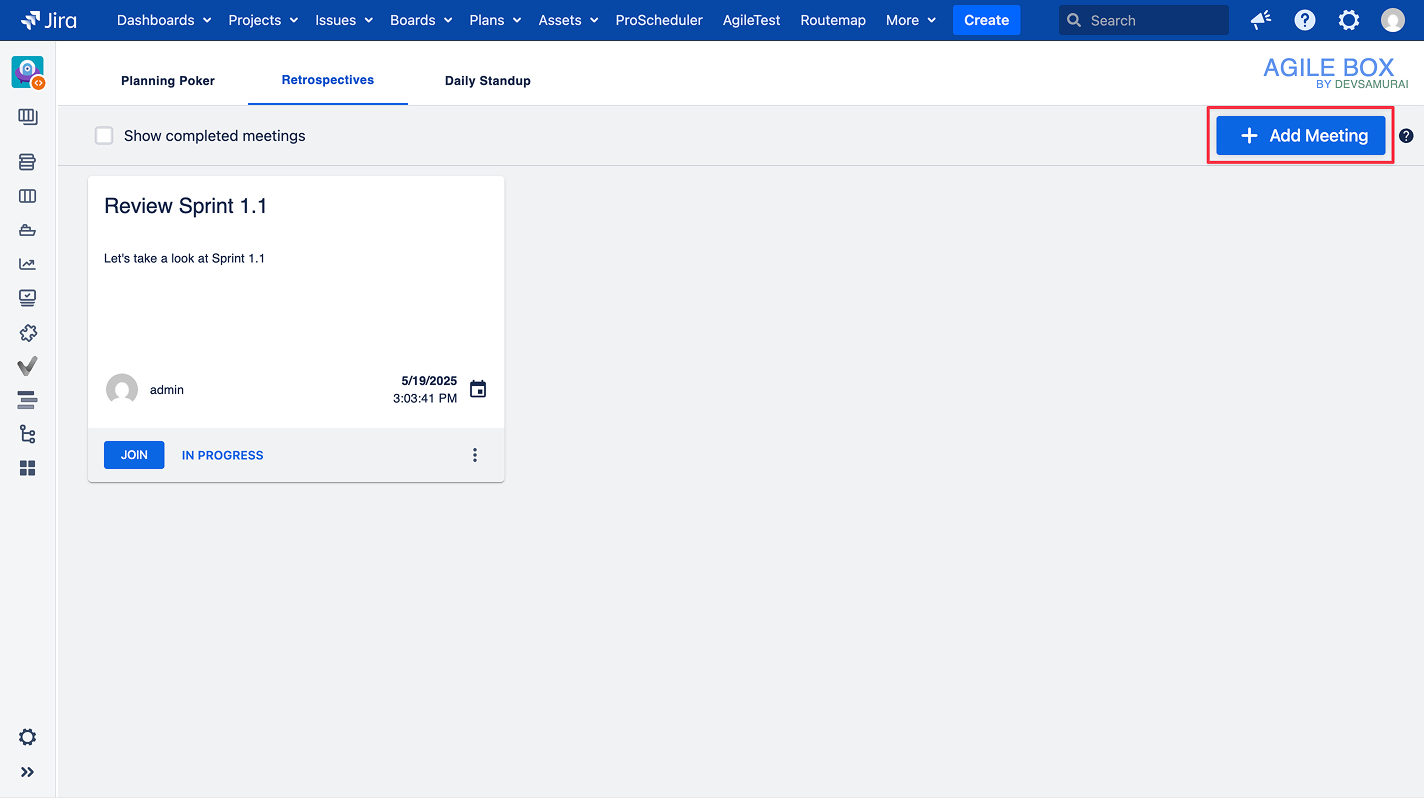Select the chart/reports icon in the left sidebar
Image resolution: width=1424 pixels, height=798 pixels.
(27, 264)
